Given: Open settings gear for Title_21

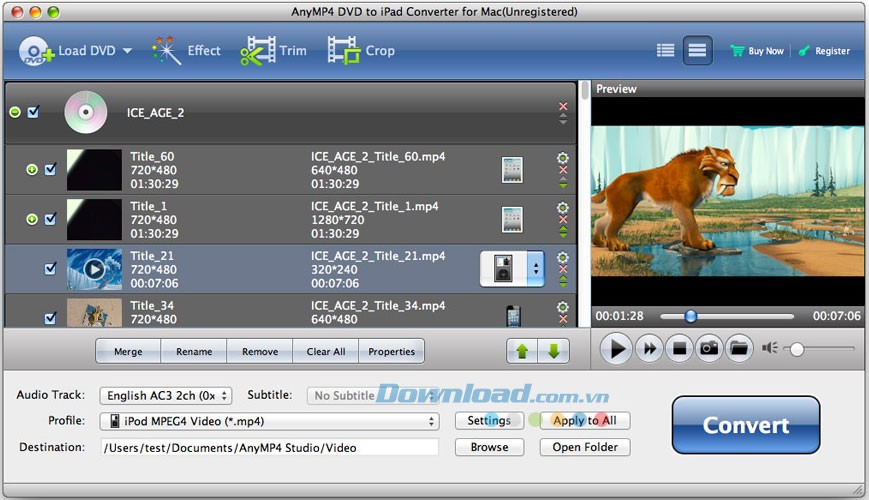Looking at the screenshot, I should click(563, 257).
